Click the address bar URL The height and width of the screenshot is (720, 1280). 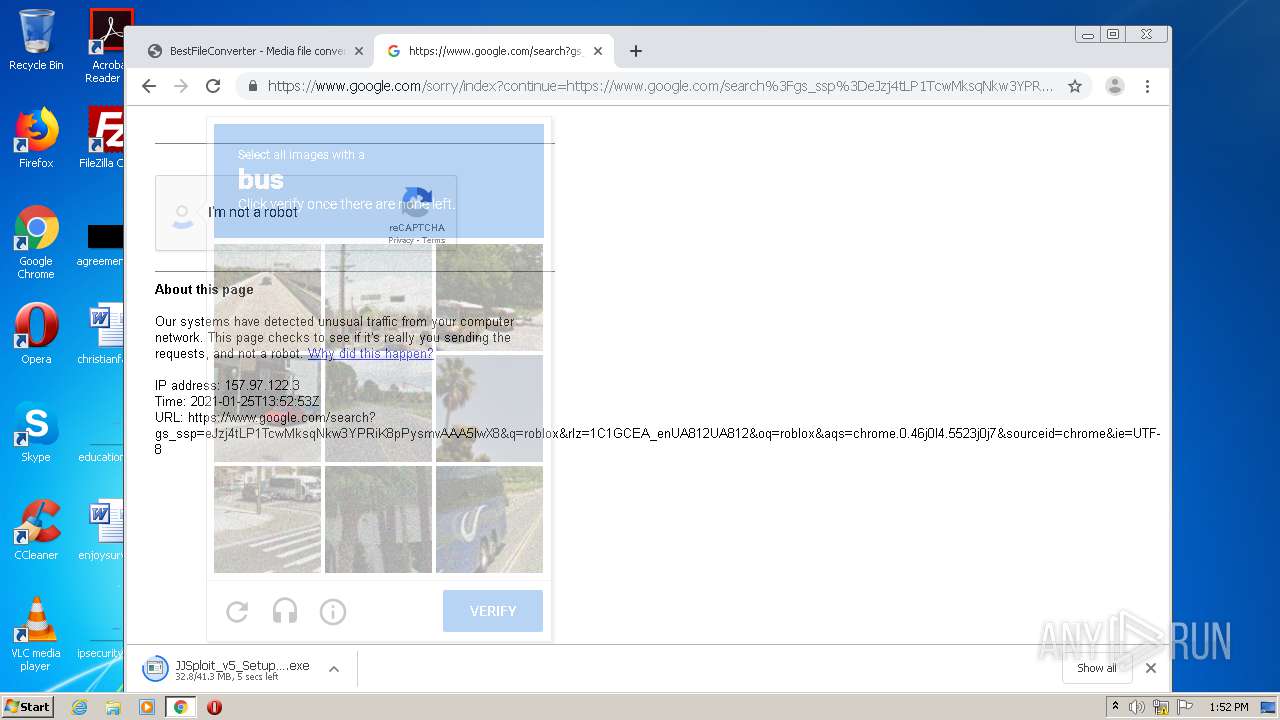pyautogui.click(x=660, y=86)
